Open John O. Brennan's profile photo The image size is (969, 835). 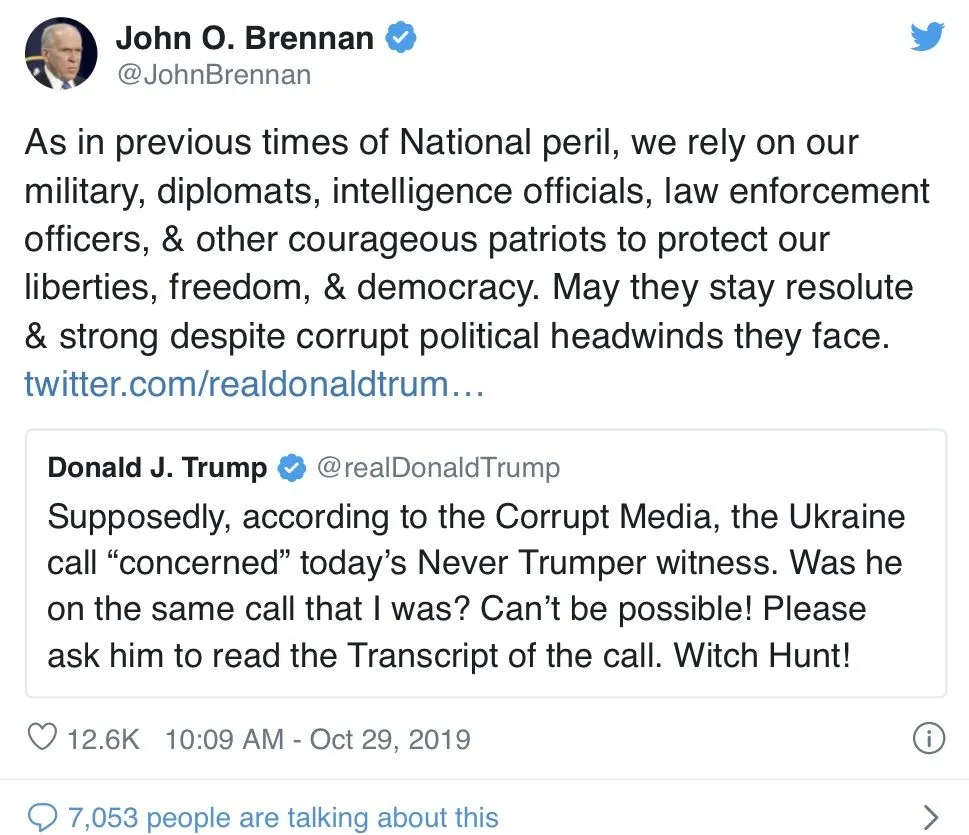click(61, 55)
